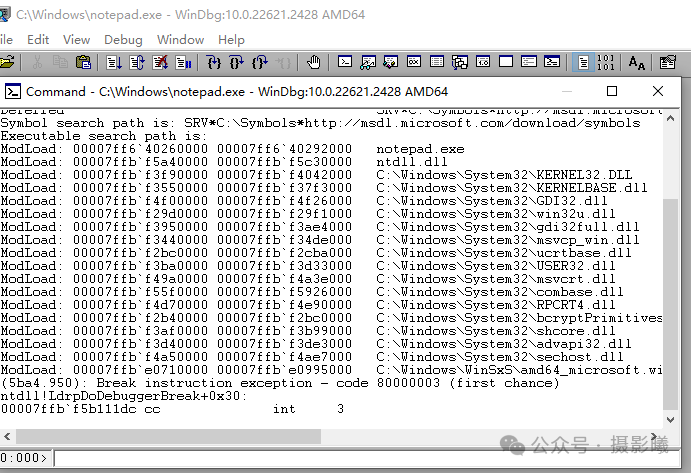This screenshot has height=473, width=691.
Task: Click the Font (AA) toolbar icon
Action: tap(637, 62)
